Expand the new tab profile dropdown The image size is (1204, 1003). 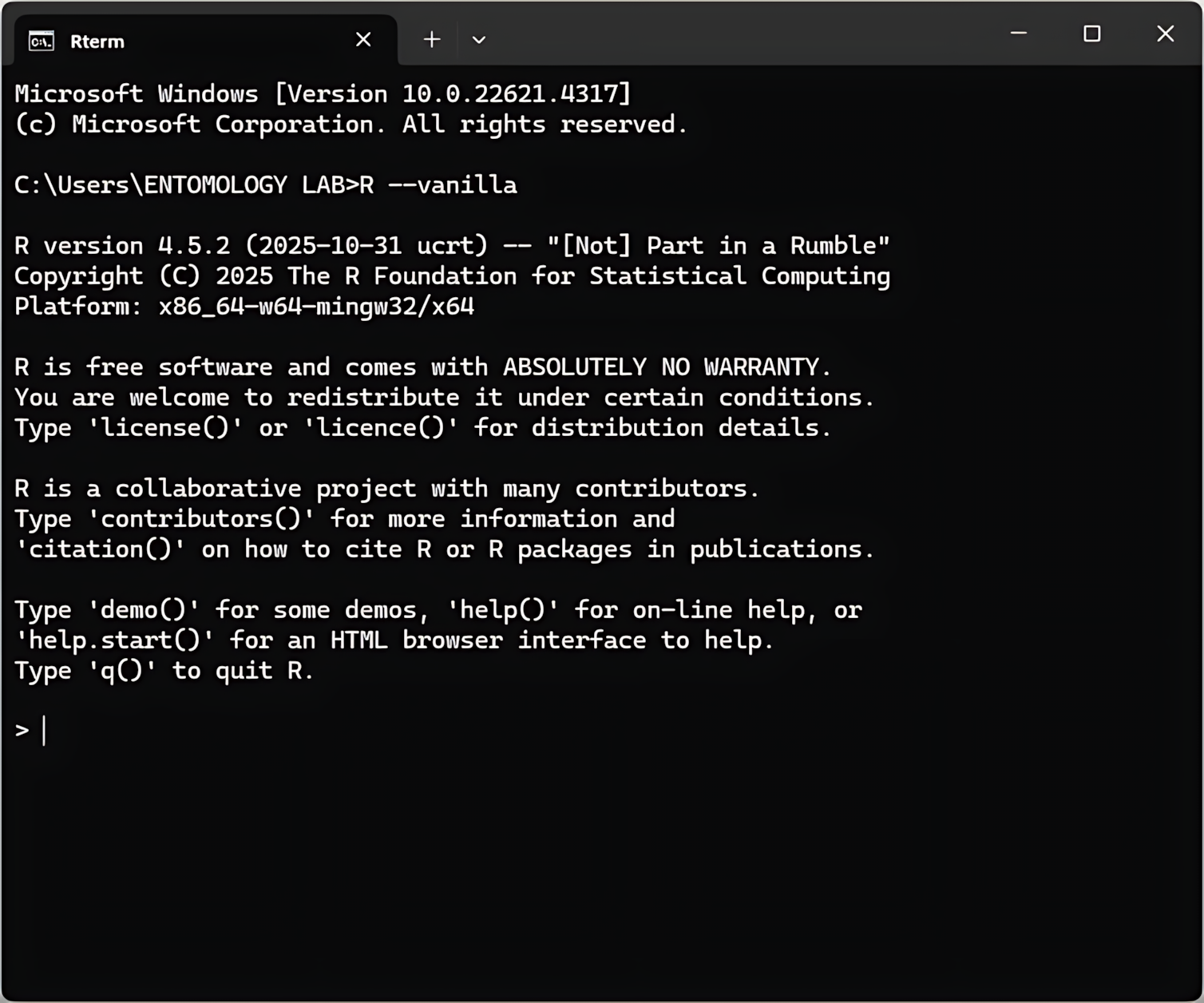[x=479, y=40]
